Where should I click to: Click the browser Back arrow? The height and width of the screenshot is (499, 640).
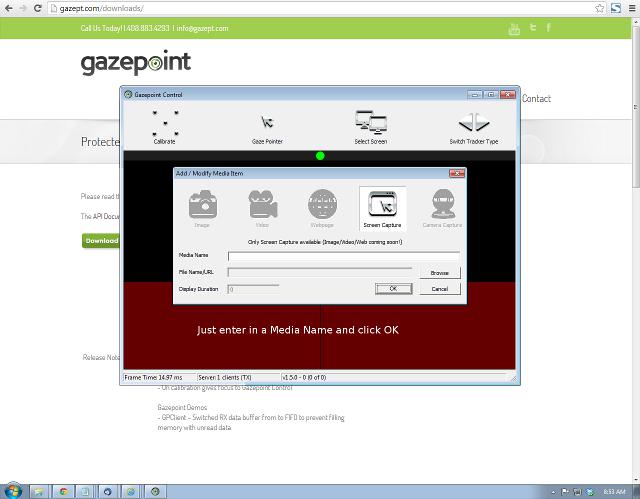tap(9, 8)
